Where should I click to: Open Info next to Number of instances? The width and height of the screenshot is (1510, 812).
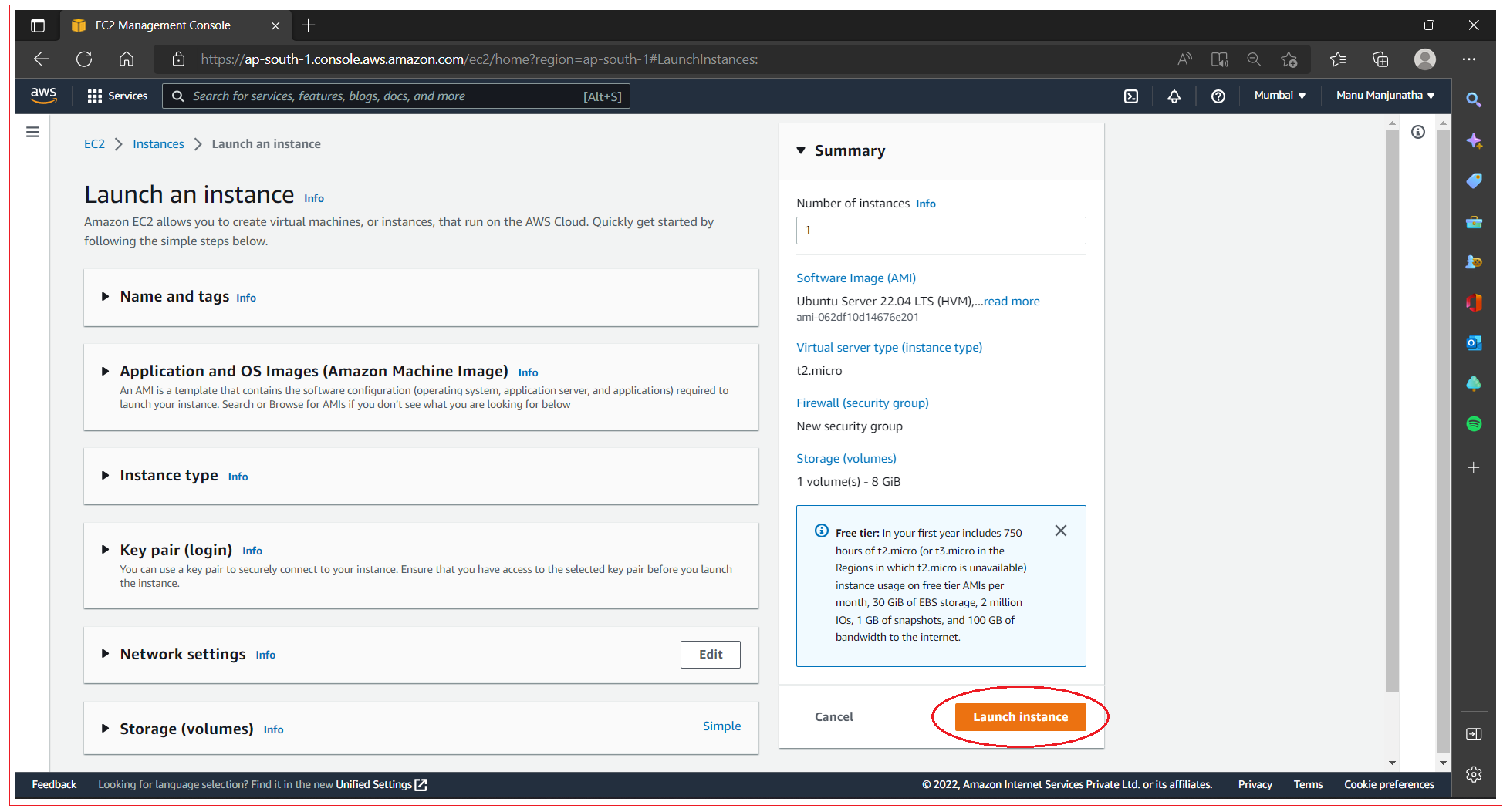[x=926, y=204]
